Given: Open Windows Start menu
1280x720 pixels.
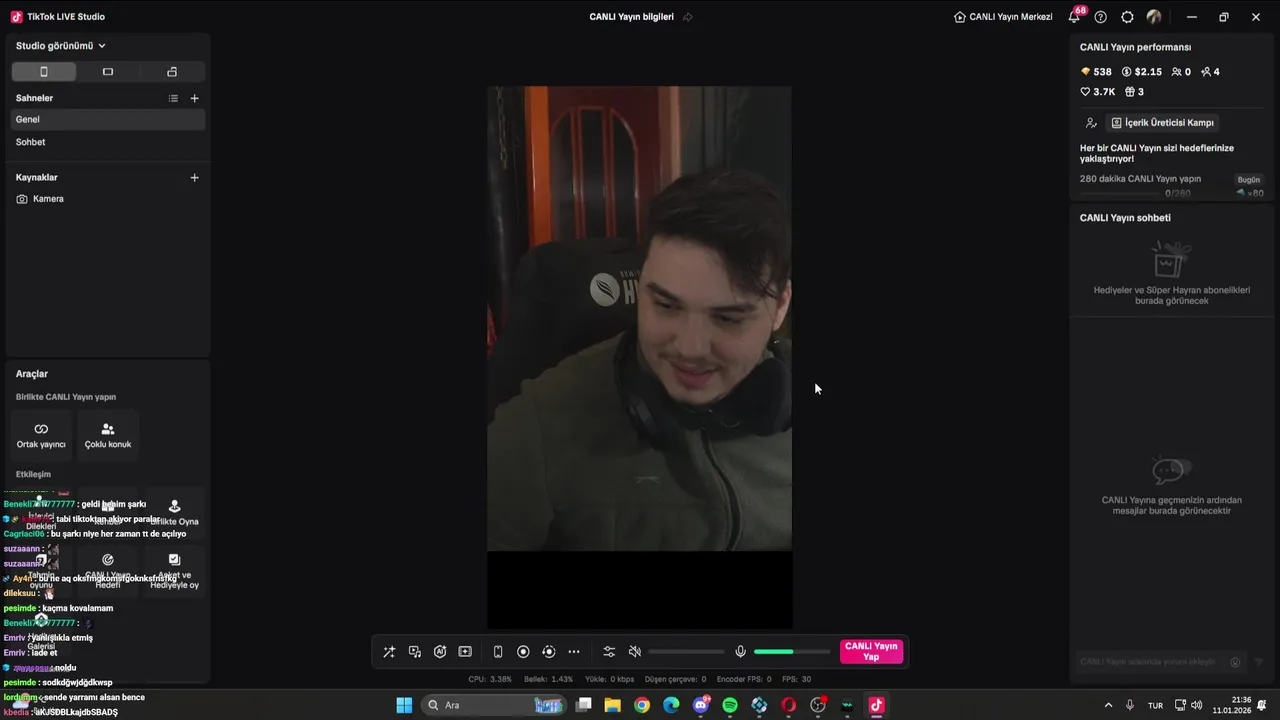Looking at the screenshot, I should click(404, 705).
